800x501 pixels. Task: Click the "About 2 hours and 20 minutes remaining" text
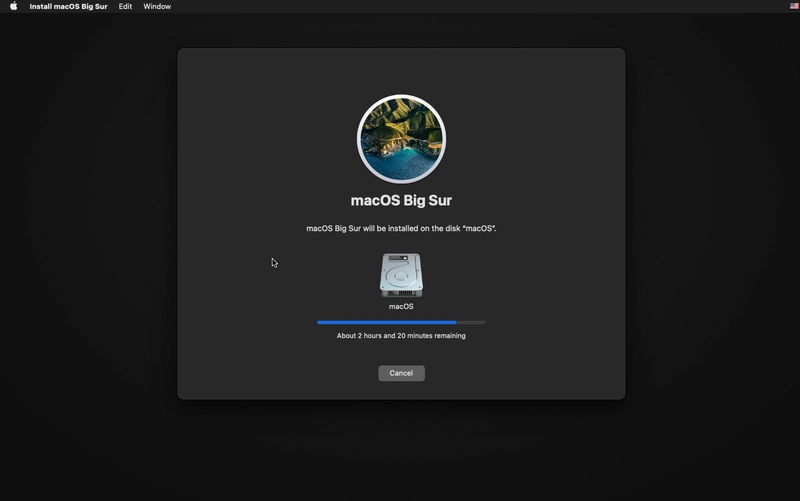401,336
